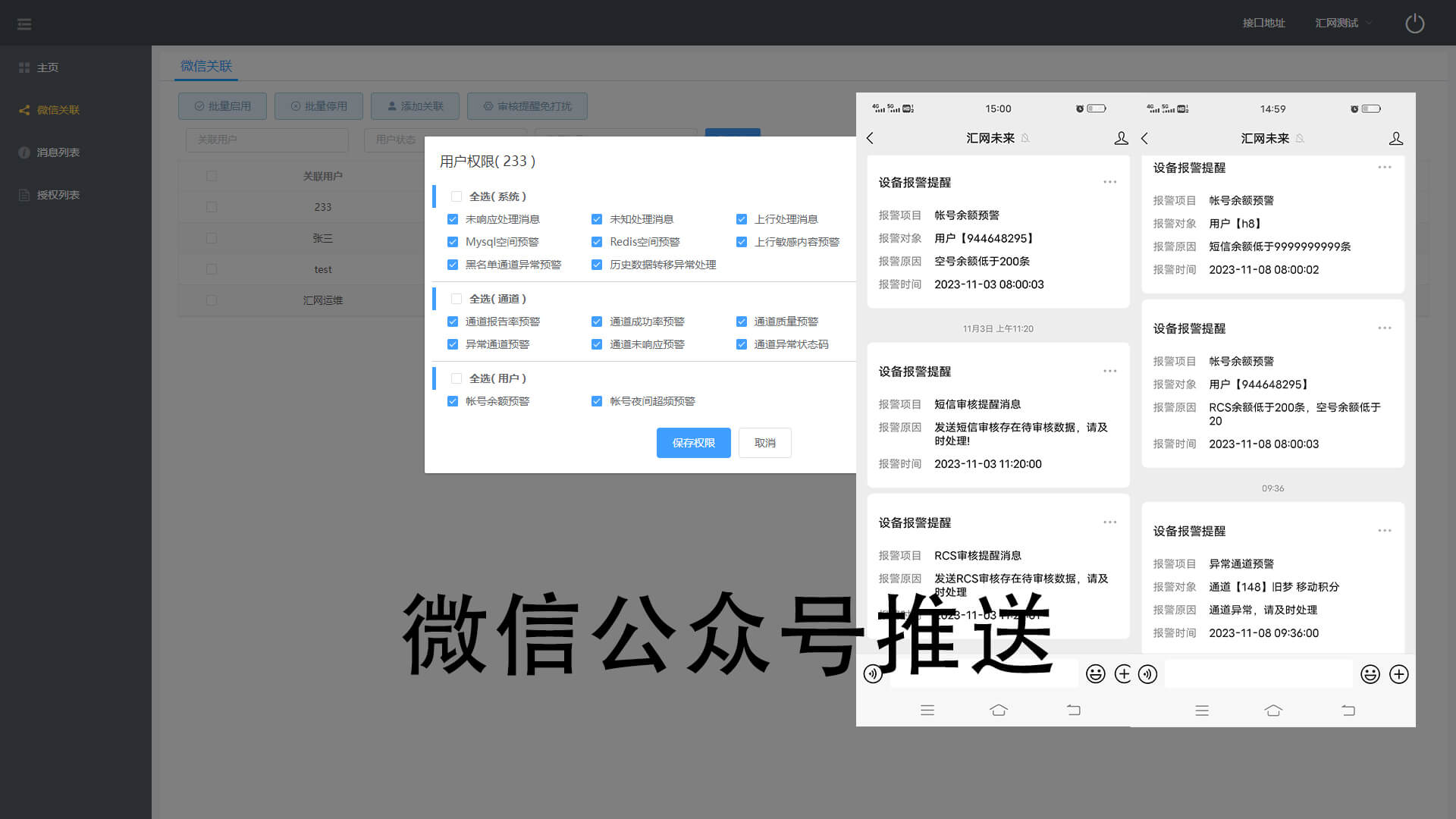Uncheck 帐号余额预警 permission
Screen dimensions: 1456x819
(x=453, y=401)
